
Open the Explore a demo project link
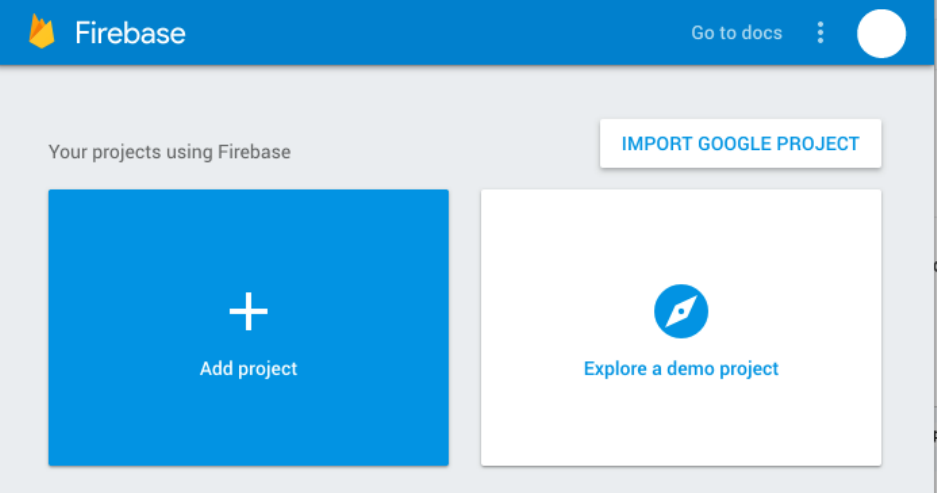[681, 369]
